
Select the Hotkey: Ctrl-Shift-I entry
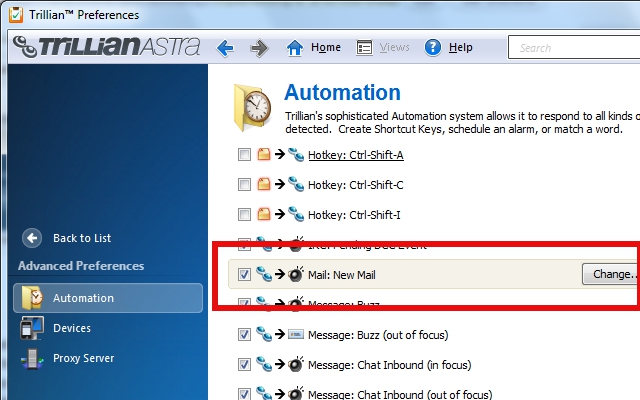354,215
